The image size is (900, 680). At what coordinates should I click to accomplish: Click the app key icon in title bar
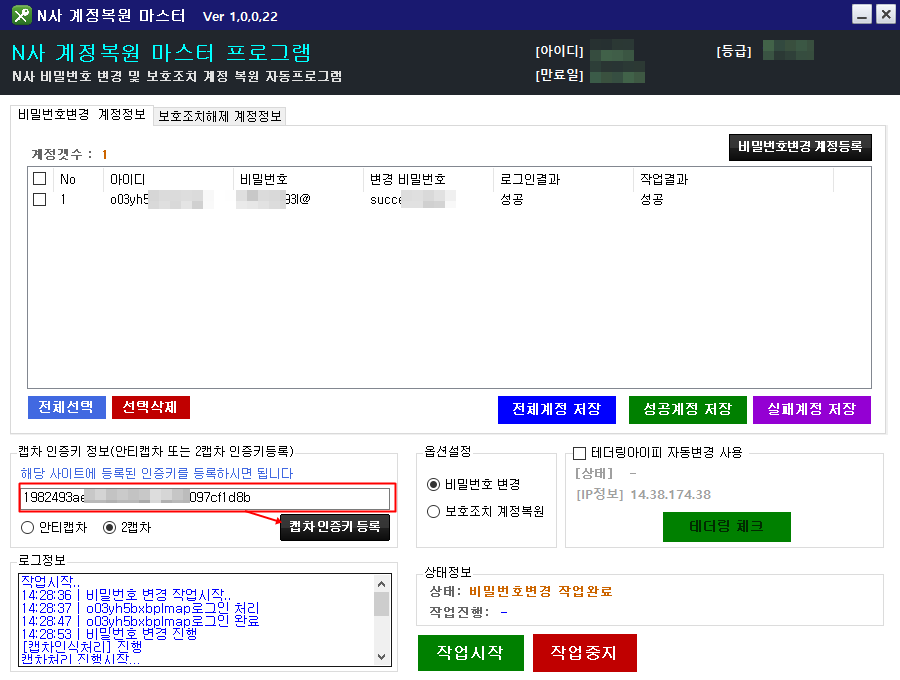pyautogui.click(x=22, y=15)
